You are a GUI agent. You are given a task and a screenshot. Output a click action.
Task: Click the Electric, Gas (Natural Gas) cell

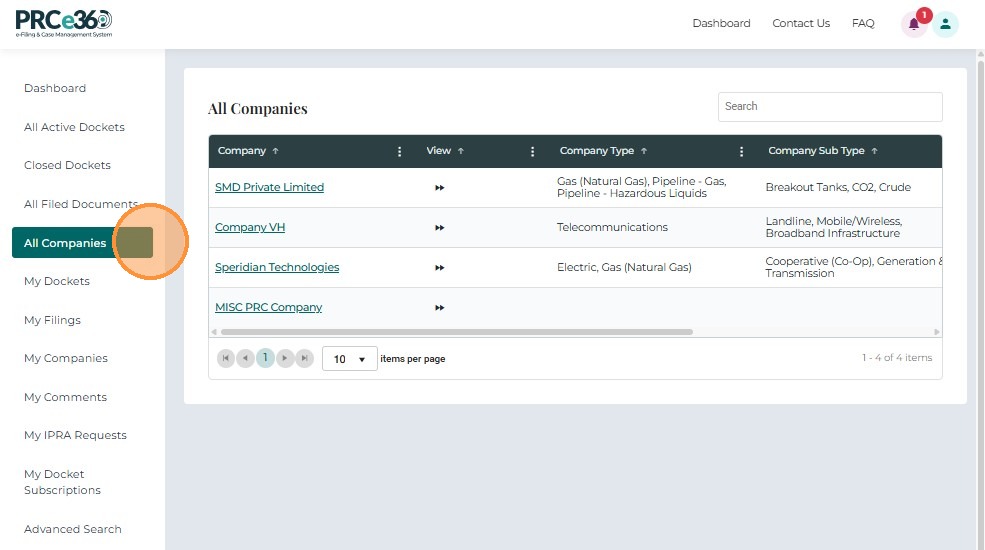click(x=624, y=267)
